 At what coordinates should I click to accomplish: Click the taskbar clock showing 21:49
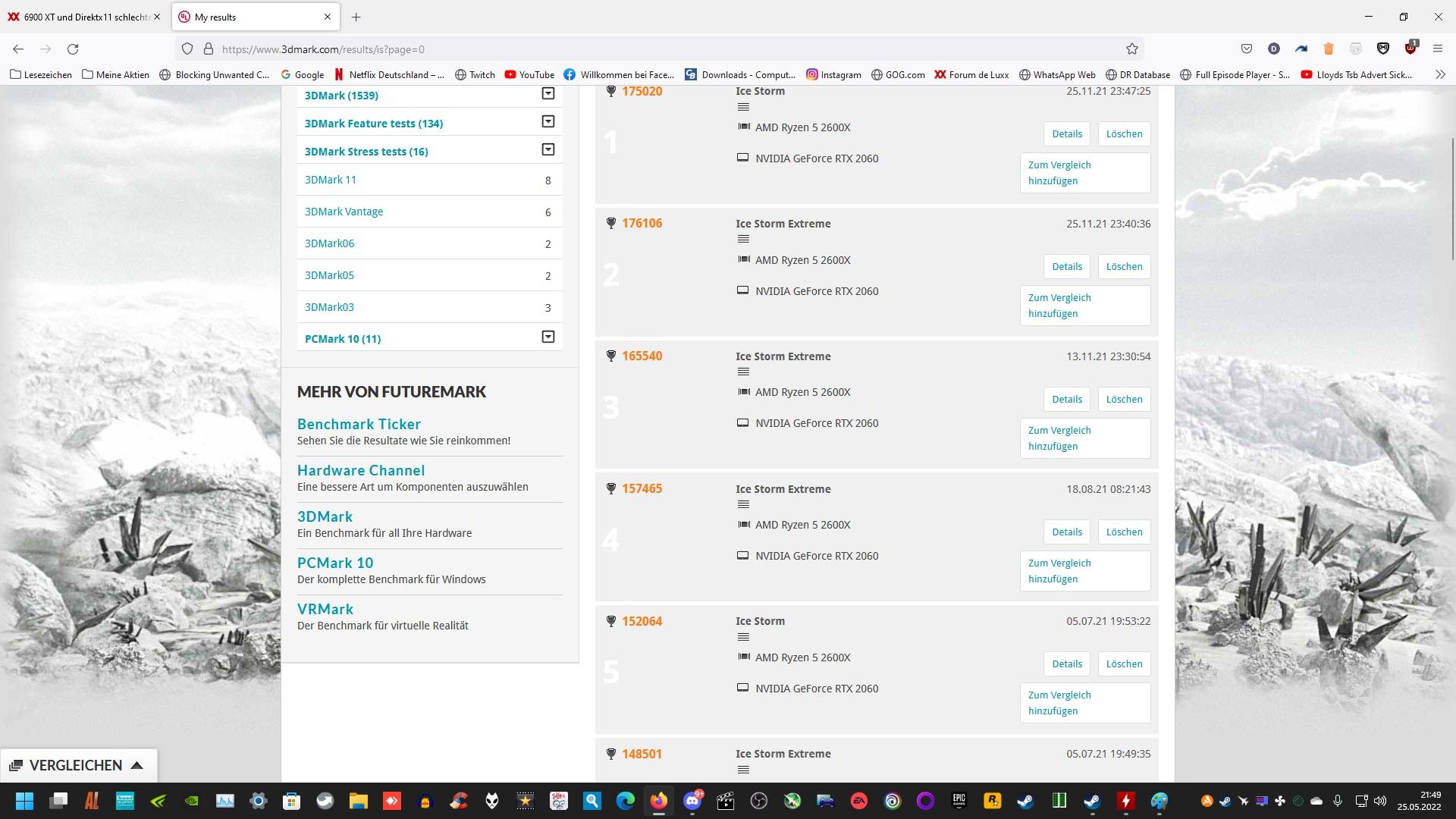pos(1419,801)
